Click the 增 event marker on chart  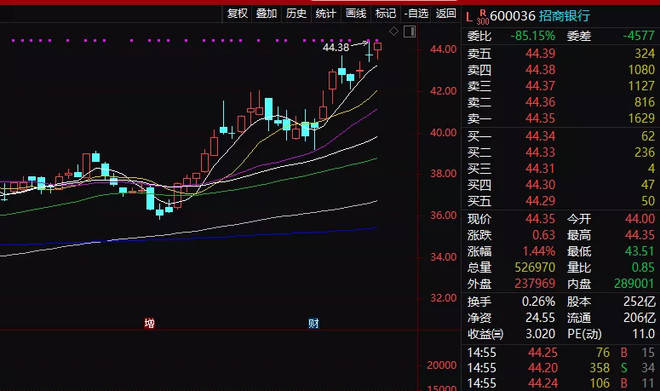click(x=149, y=323)
